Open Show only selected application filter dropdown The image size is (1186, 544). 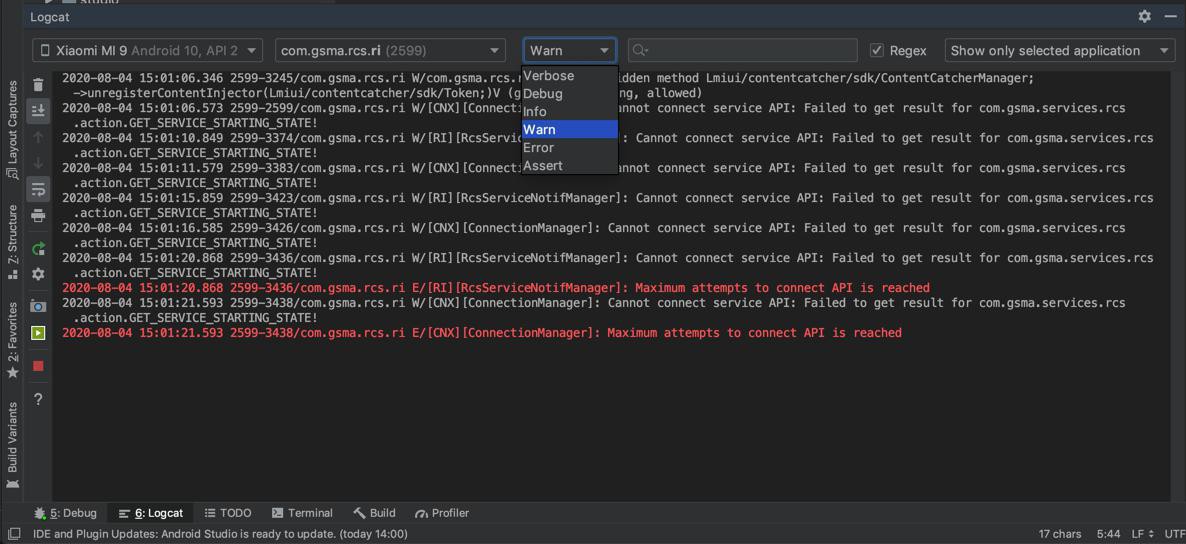(1060, 51)
